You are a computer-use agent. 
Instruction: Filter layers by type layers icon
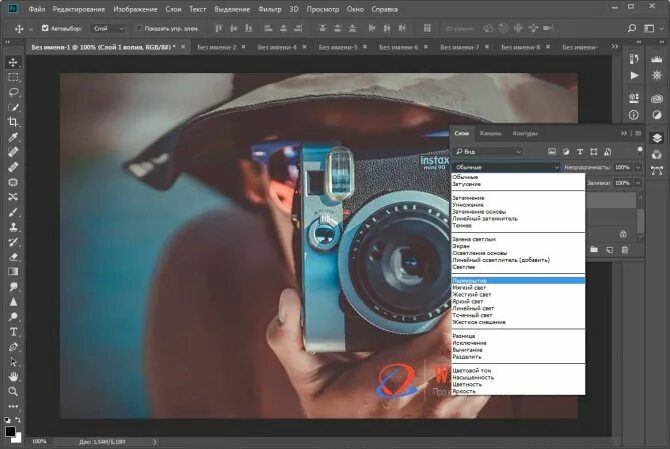[580, 152]
